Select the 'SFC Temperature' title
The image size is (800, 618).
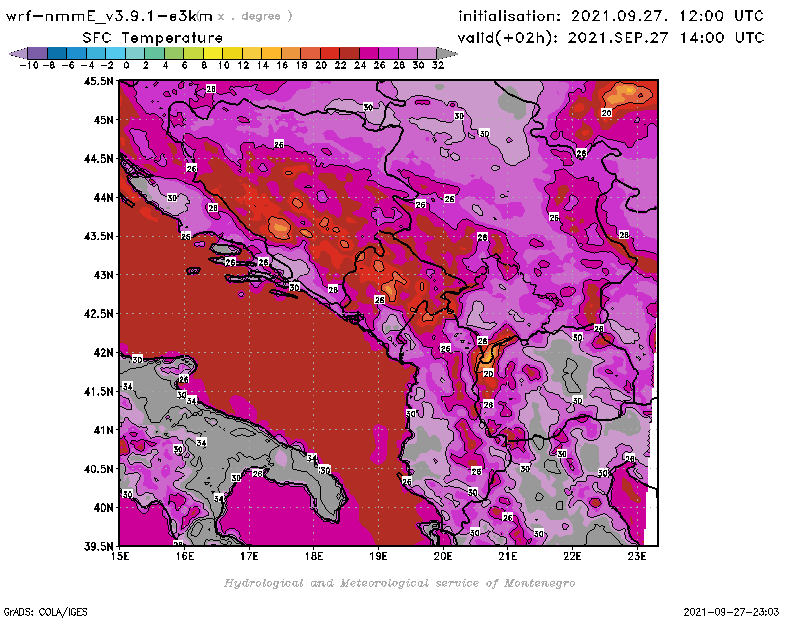(153, 38)
